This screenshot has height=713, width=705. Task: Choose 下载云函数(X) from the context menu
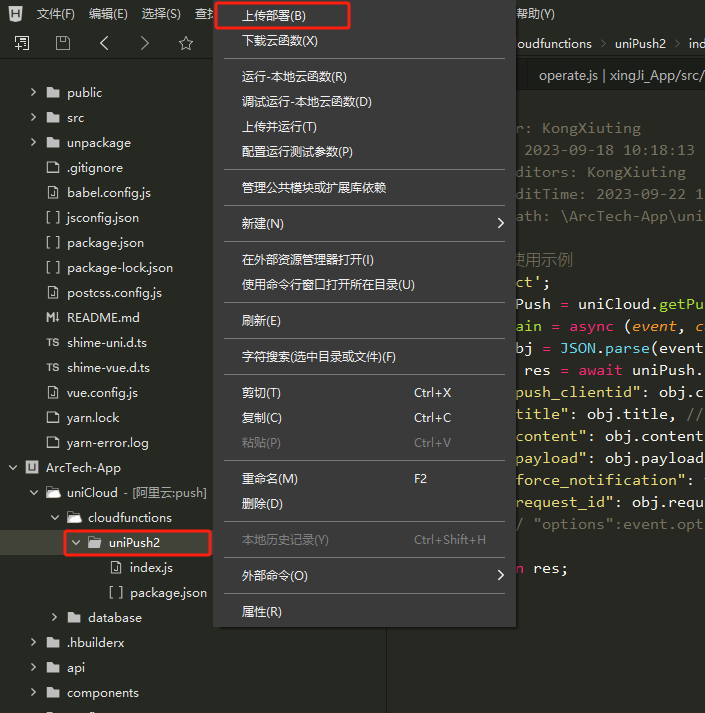click(x=364, y=41)
